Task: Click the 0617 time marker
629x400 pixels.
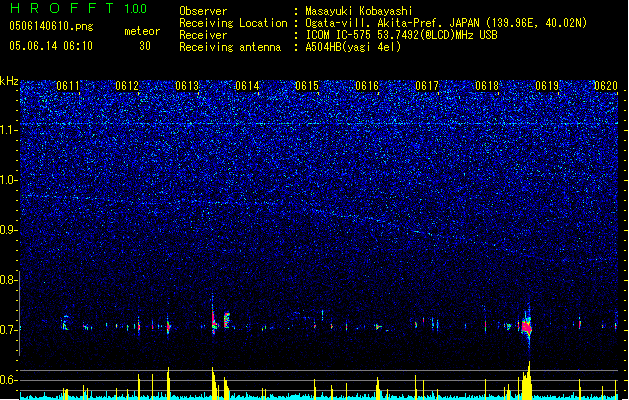Action: pos(427,86)
